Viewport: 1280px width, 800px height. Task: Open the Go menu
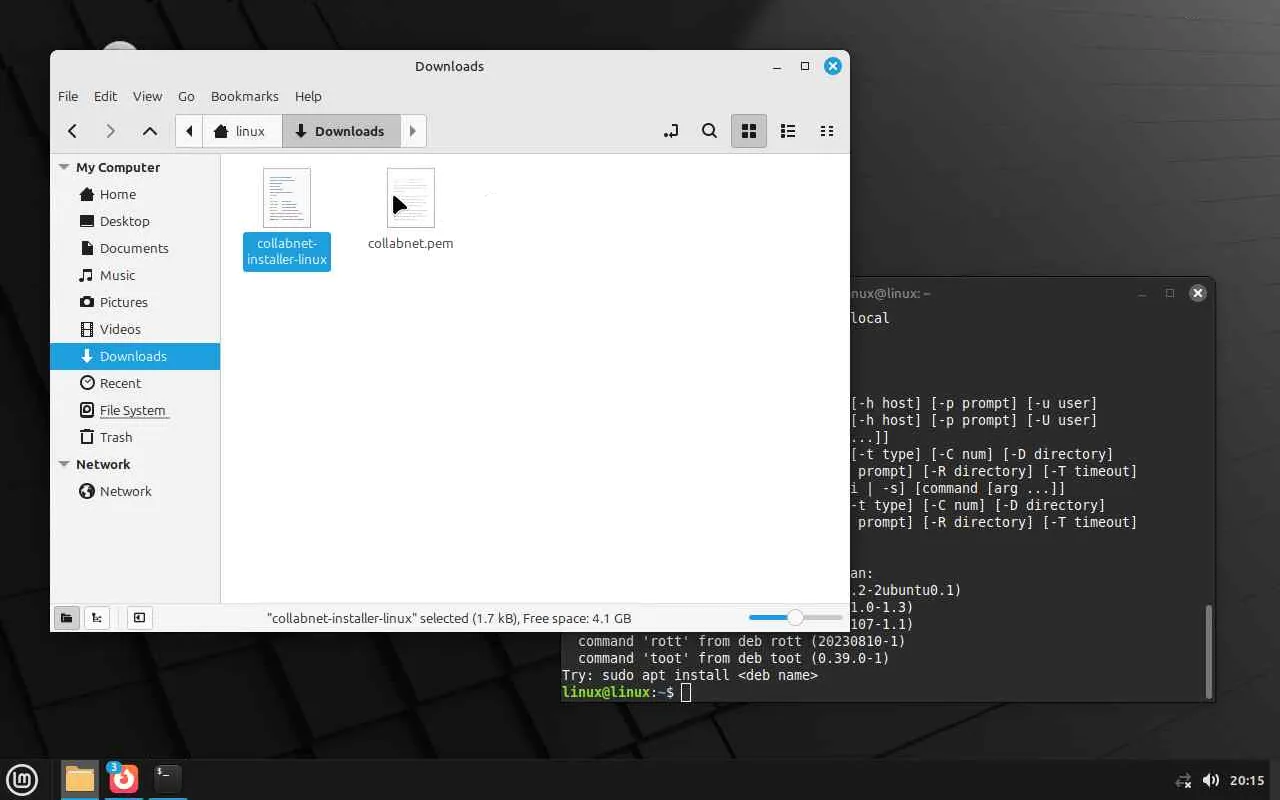coord(186,96)
